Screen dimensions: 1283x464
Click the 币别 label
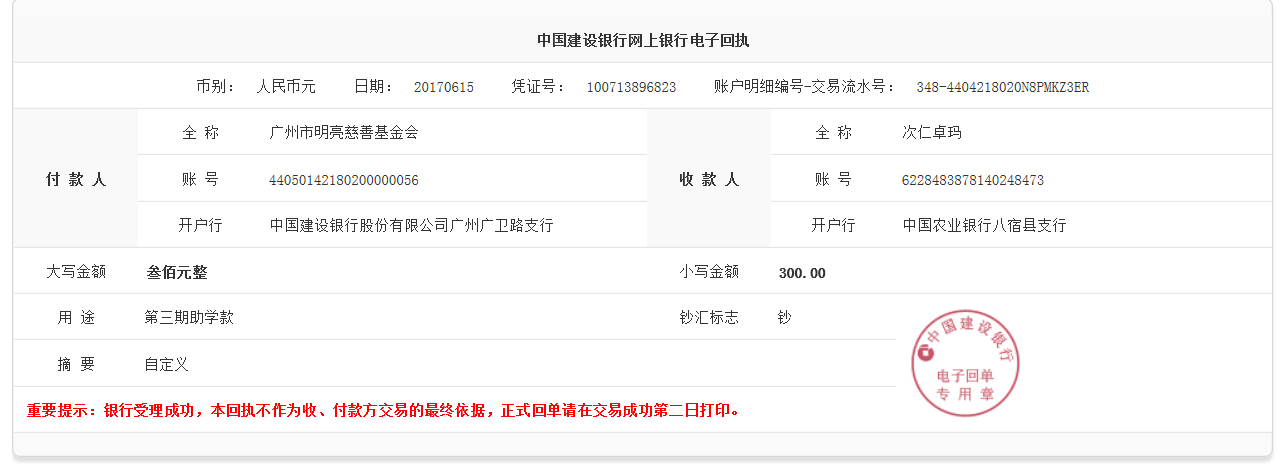coord(216,87)
